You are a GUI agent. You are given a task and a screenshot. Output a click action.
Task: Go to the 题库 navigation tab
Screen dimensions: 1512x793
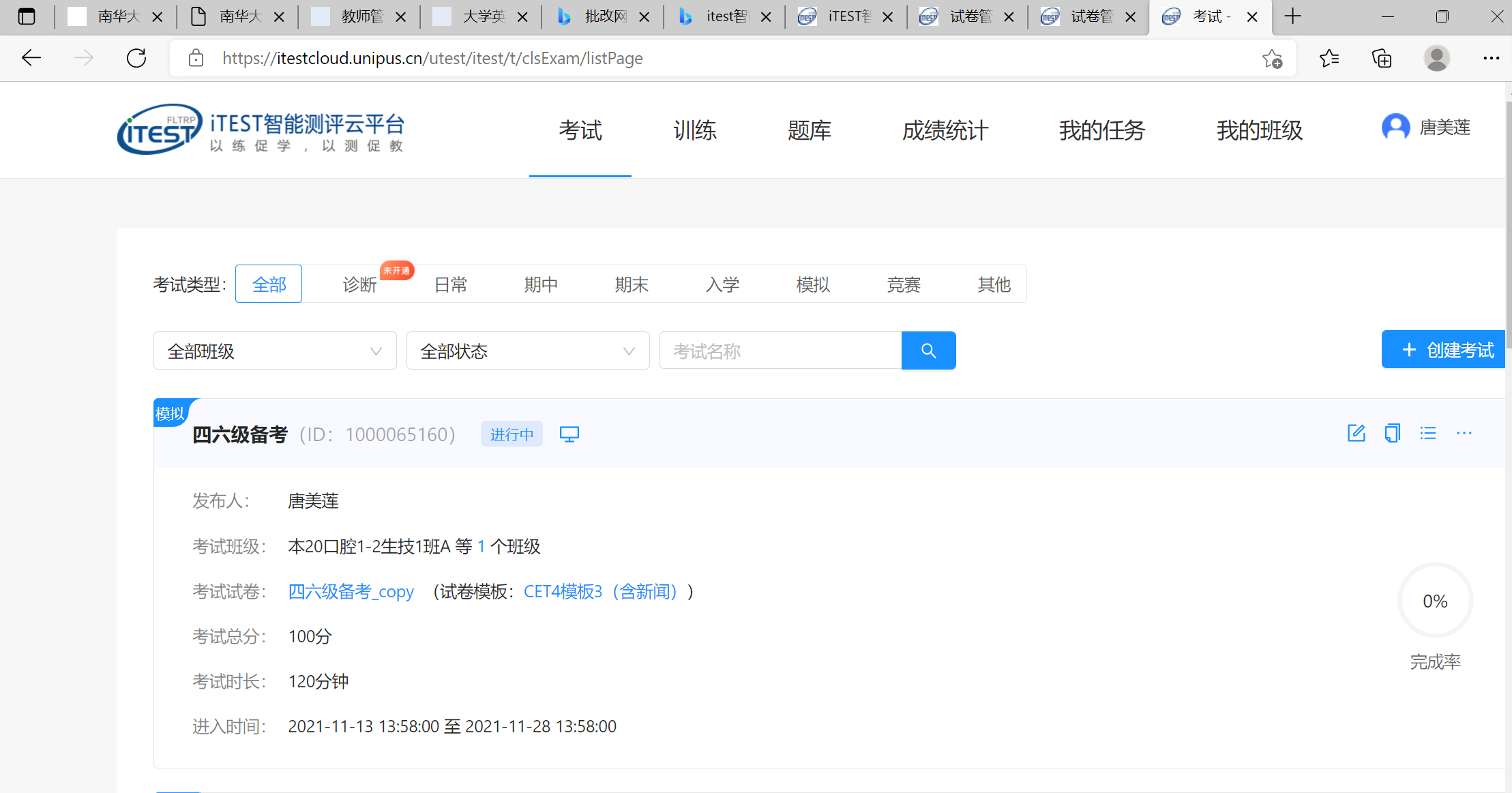(809, 130)
